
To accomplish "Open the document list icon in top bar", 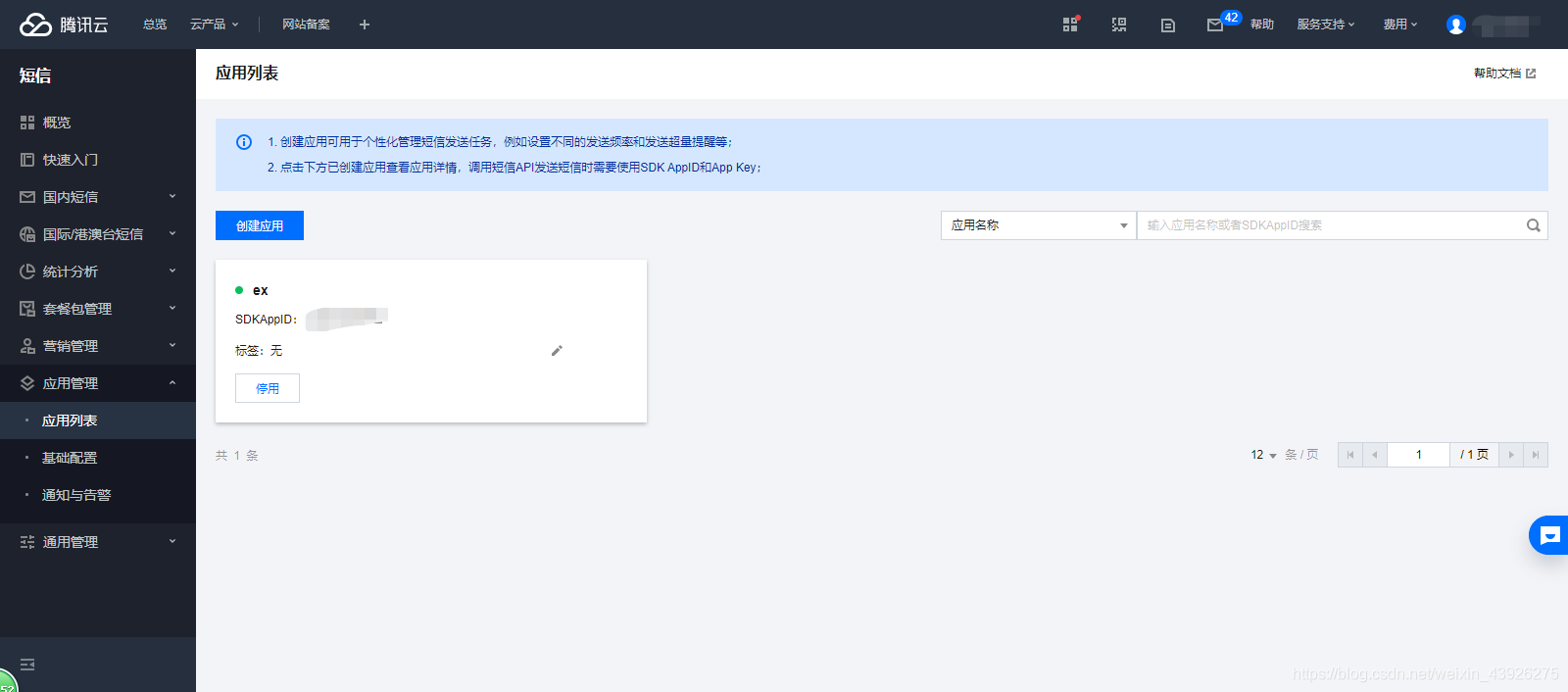I will pyautogui.click(x=1168, y=25).
